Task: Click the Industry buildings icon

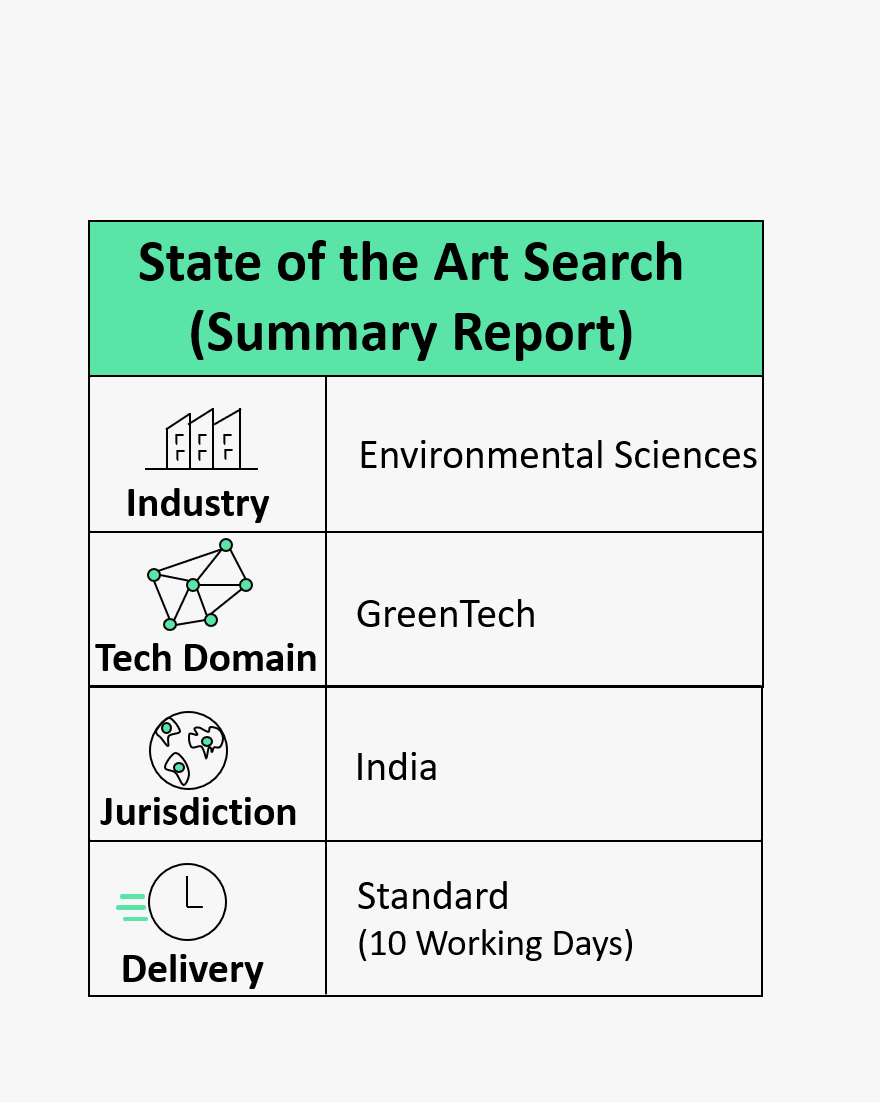Action: tap(202, 439)
